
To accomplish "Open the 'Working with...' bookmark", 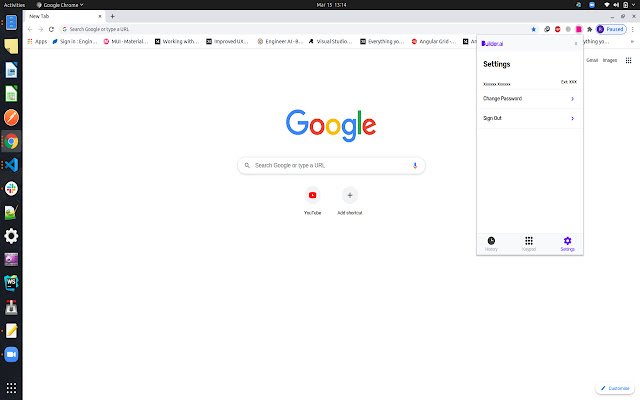I will pos(177,41).
